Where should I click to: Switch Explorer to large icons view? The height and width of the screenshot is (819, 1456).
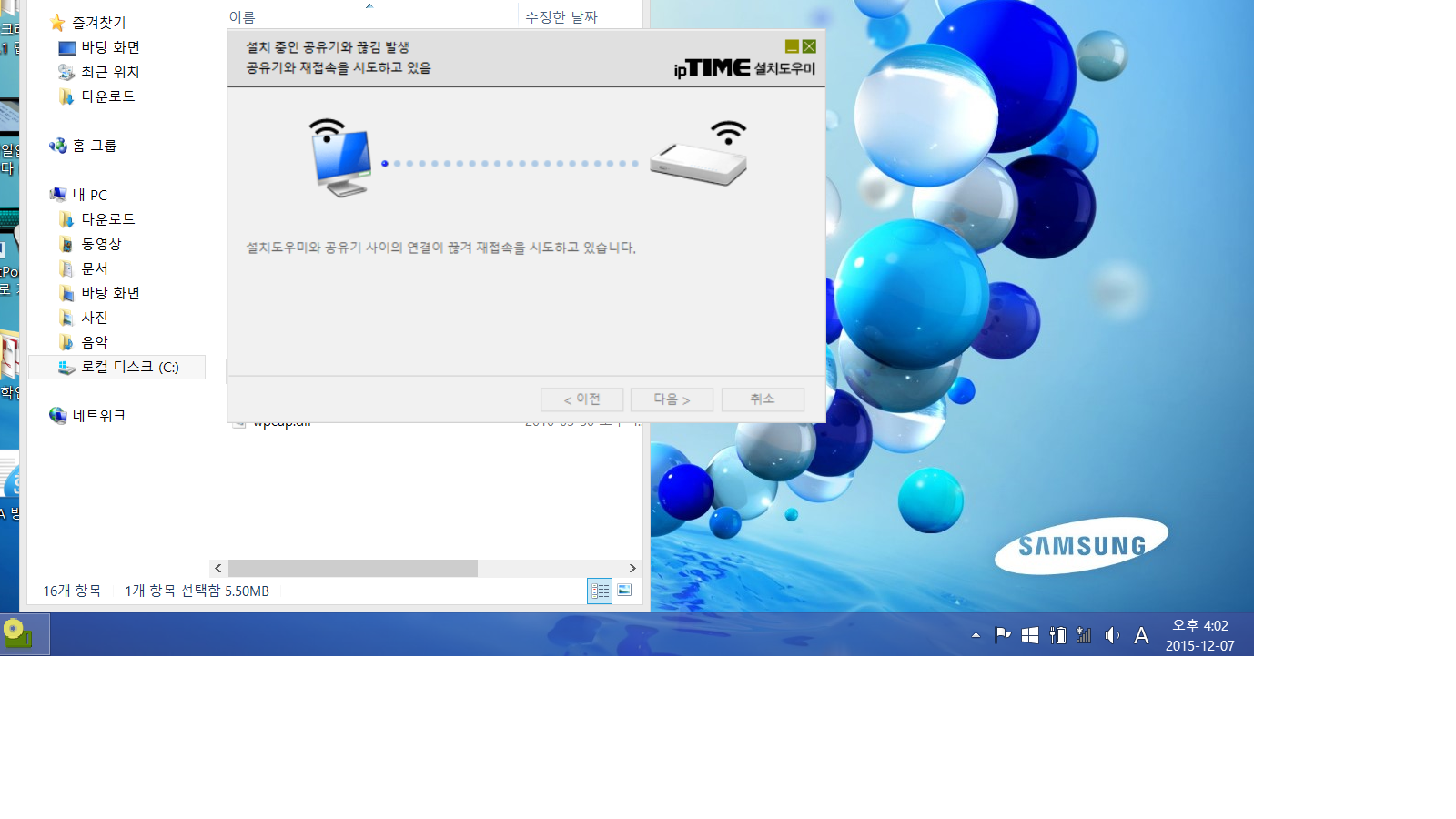click(x=624, y=591)
